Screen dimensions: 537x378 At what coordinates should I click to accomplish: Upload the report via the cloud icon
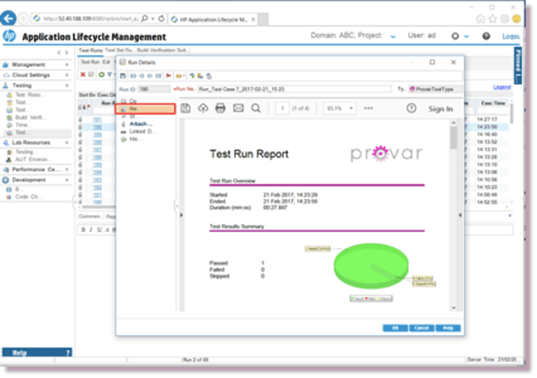click(203, 108)
